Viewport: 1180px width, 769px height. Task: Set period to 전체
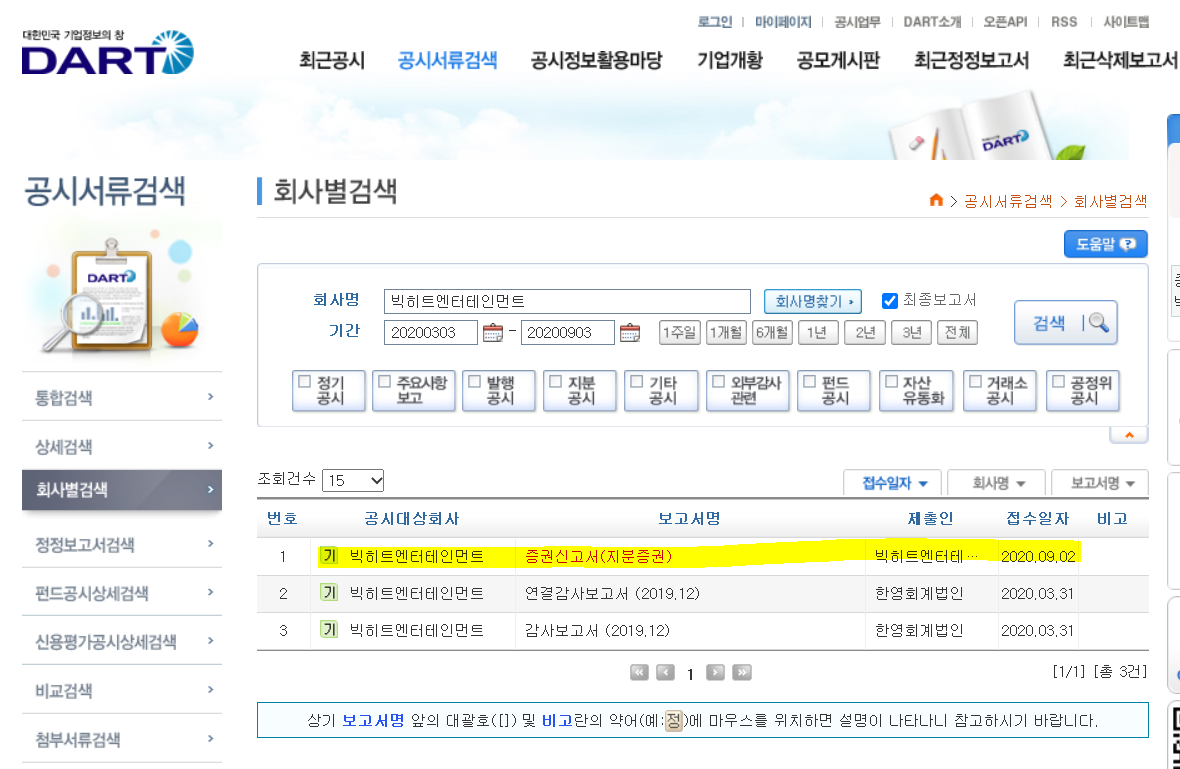(957, 333)
